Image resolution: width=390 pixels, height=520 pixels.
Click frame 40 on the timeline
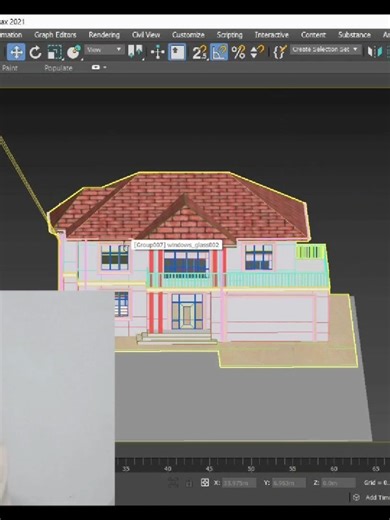coord(168,469)
